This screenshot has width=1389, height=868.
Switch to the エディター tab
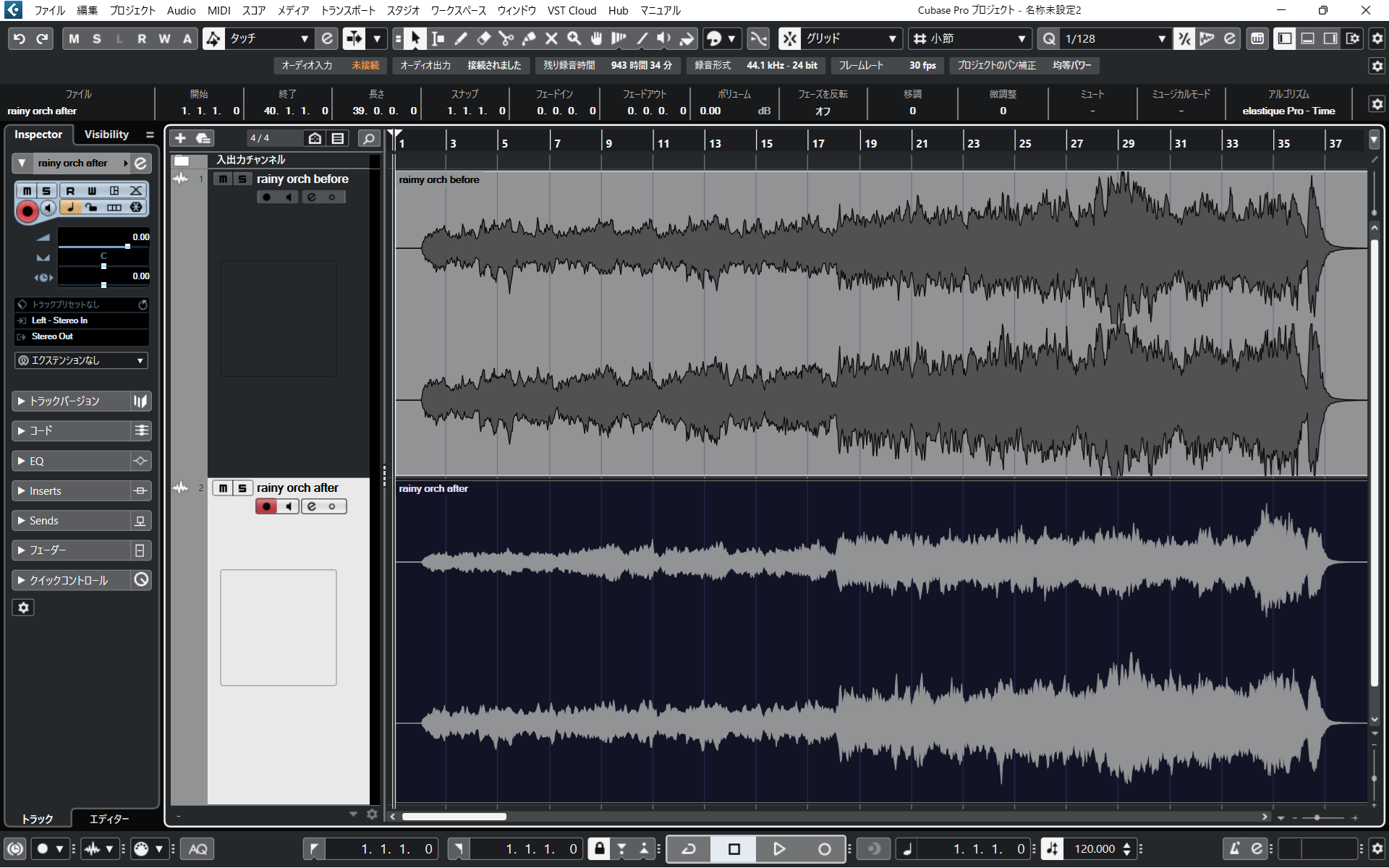pos(109,819)
